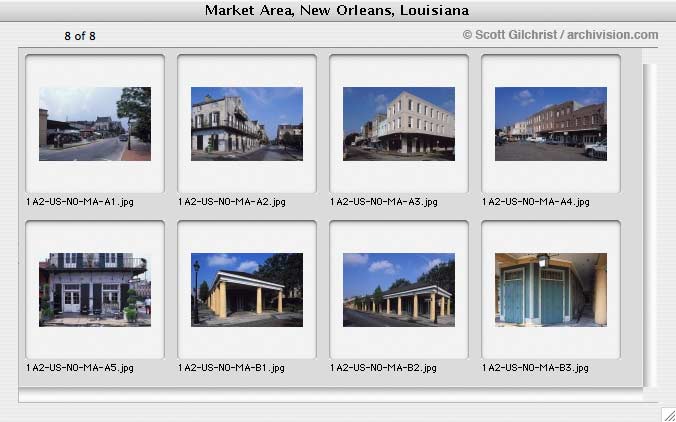Select file name 1A2-US-NO-MA-B2.jpg

383,368
